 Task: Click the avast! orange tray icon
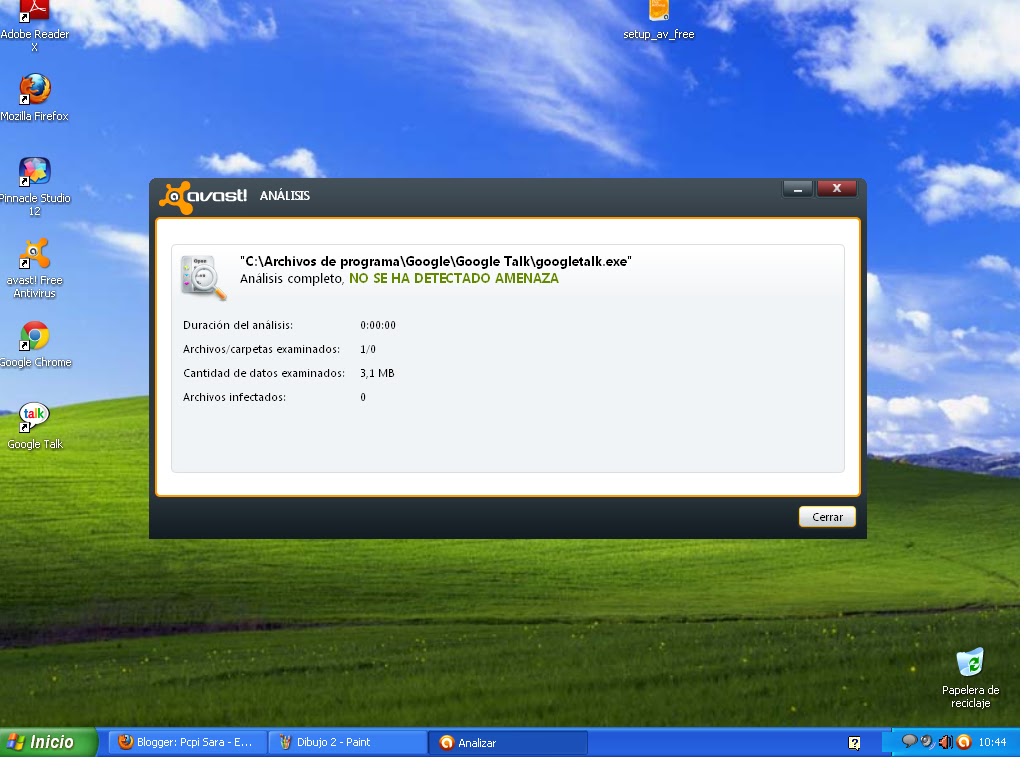point(965,743)
